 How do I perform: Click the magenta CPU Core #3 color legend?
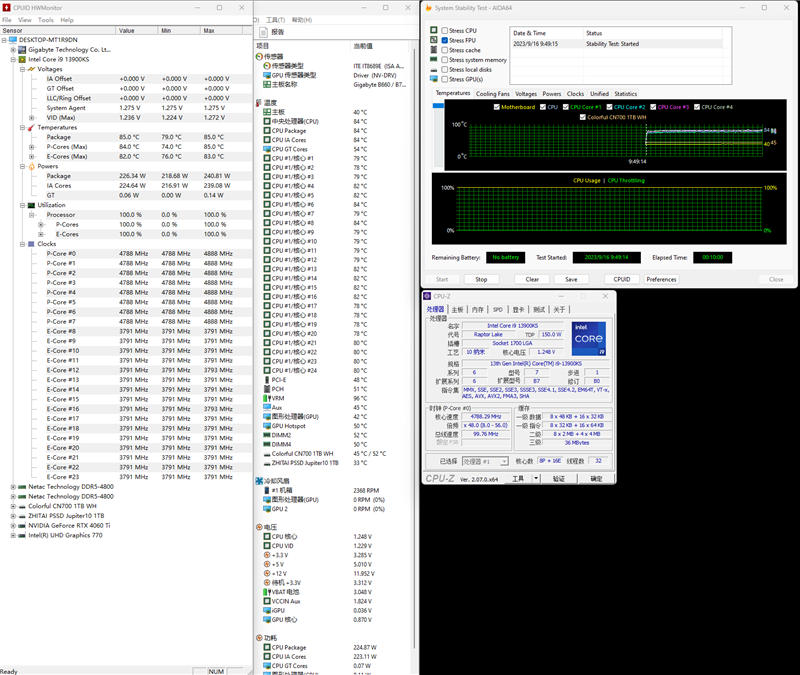pos(672,106)
